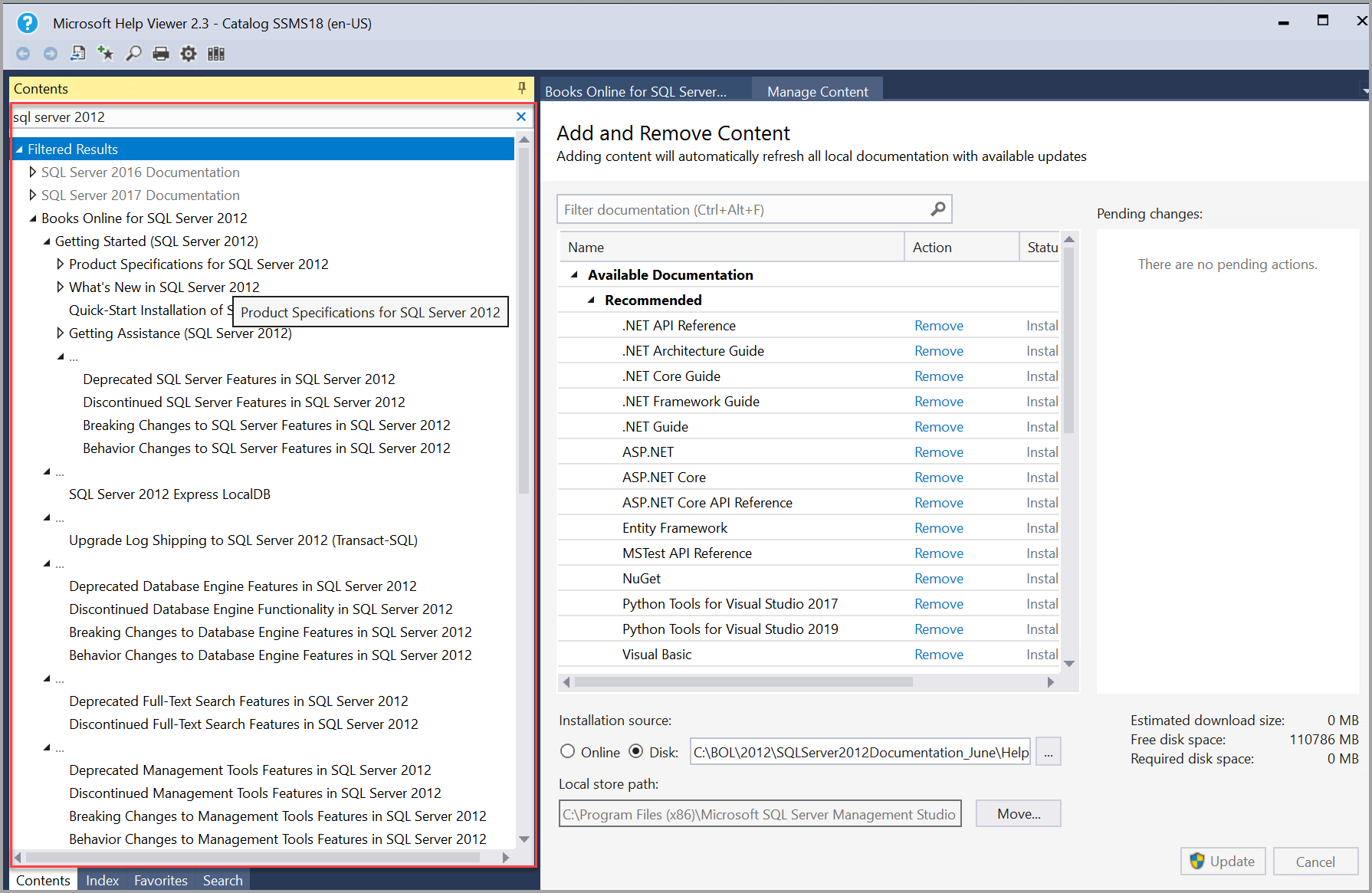The width and height of the screenshot is (1372, 893).
Task: Remove the .NET API Reference documentation
Action: pos(938,325)
